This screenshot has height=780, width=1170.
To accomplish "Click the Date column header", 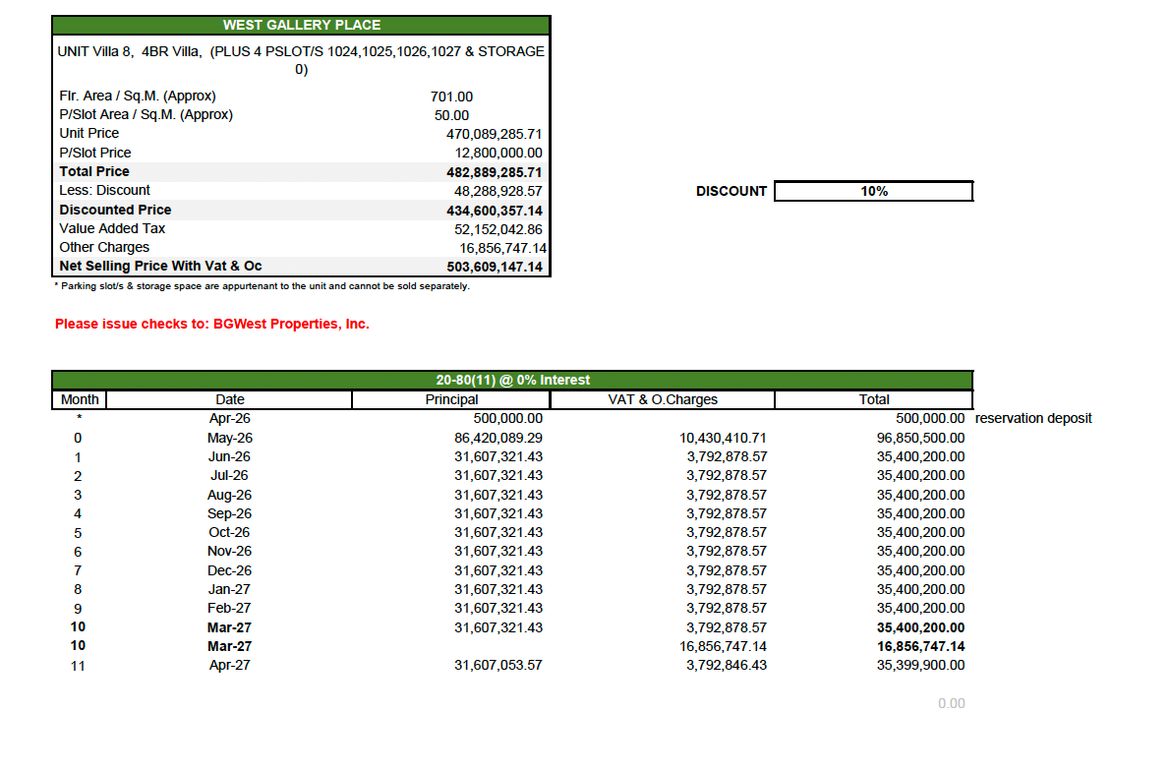I will click(x=230, y=399).
